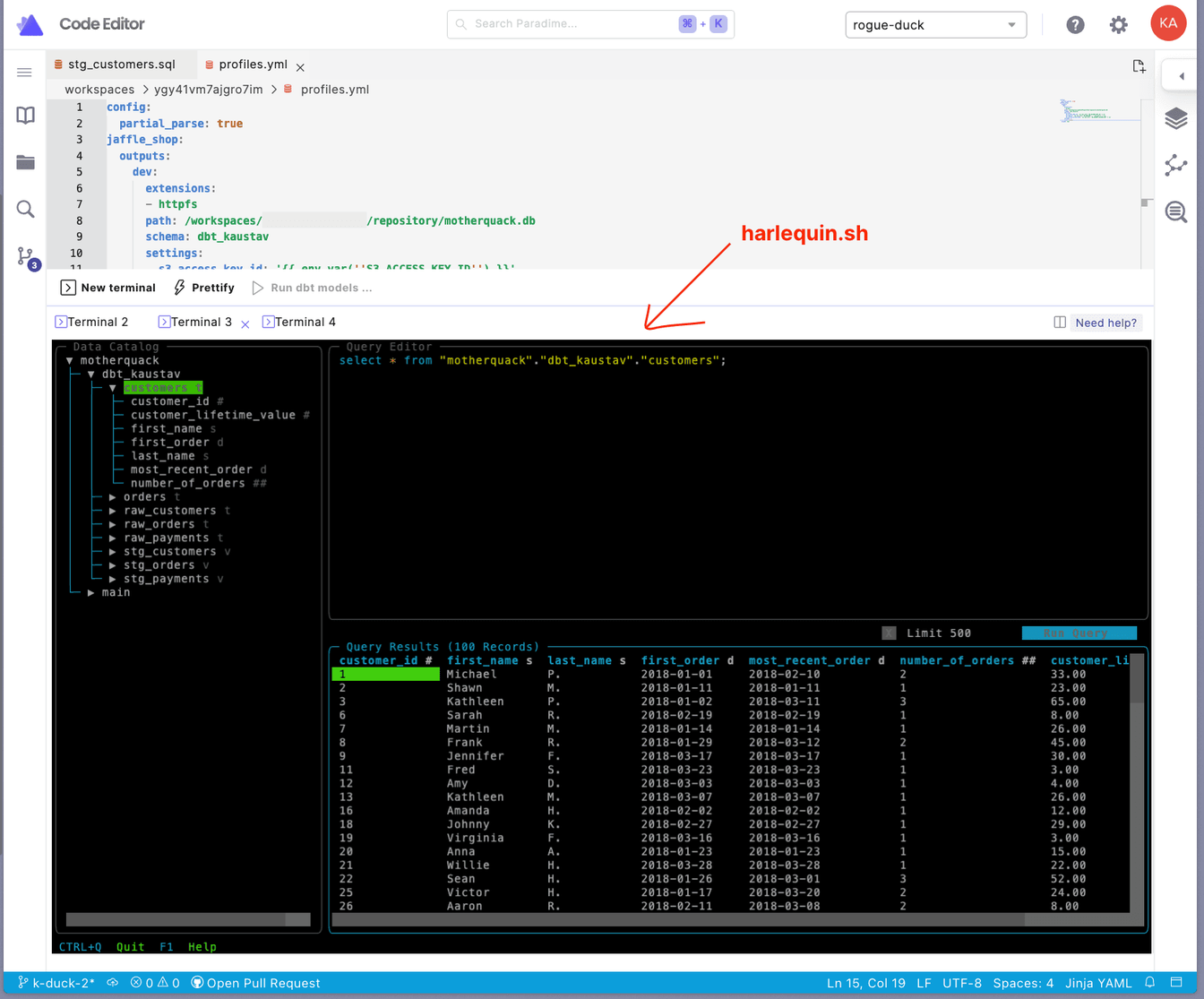Click the Run Query button
This screenshot has height=999, width=1204.
[x=1079, y=633]
